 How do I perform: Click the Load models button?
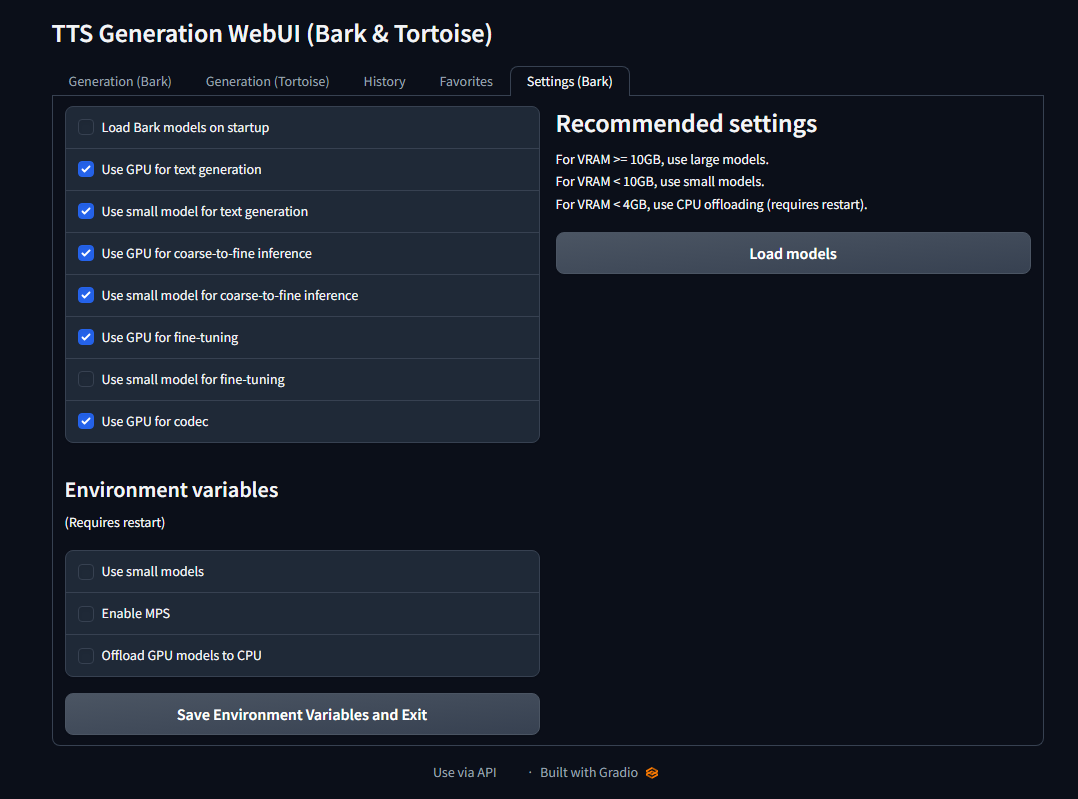click(x=793, y=253)
